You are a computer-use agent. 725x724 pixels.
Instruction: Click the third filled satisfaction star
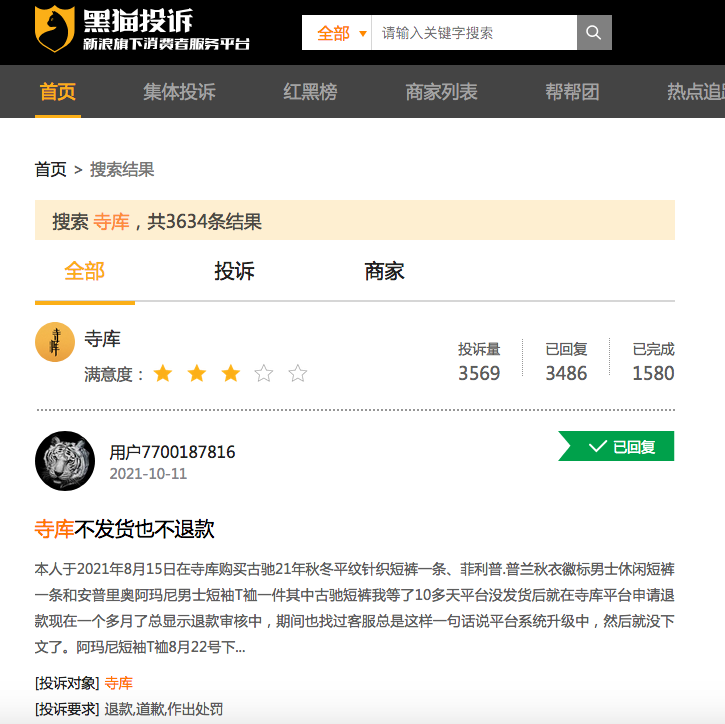pyautogui.click(x=231, y=373)
